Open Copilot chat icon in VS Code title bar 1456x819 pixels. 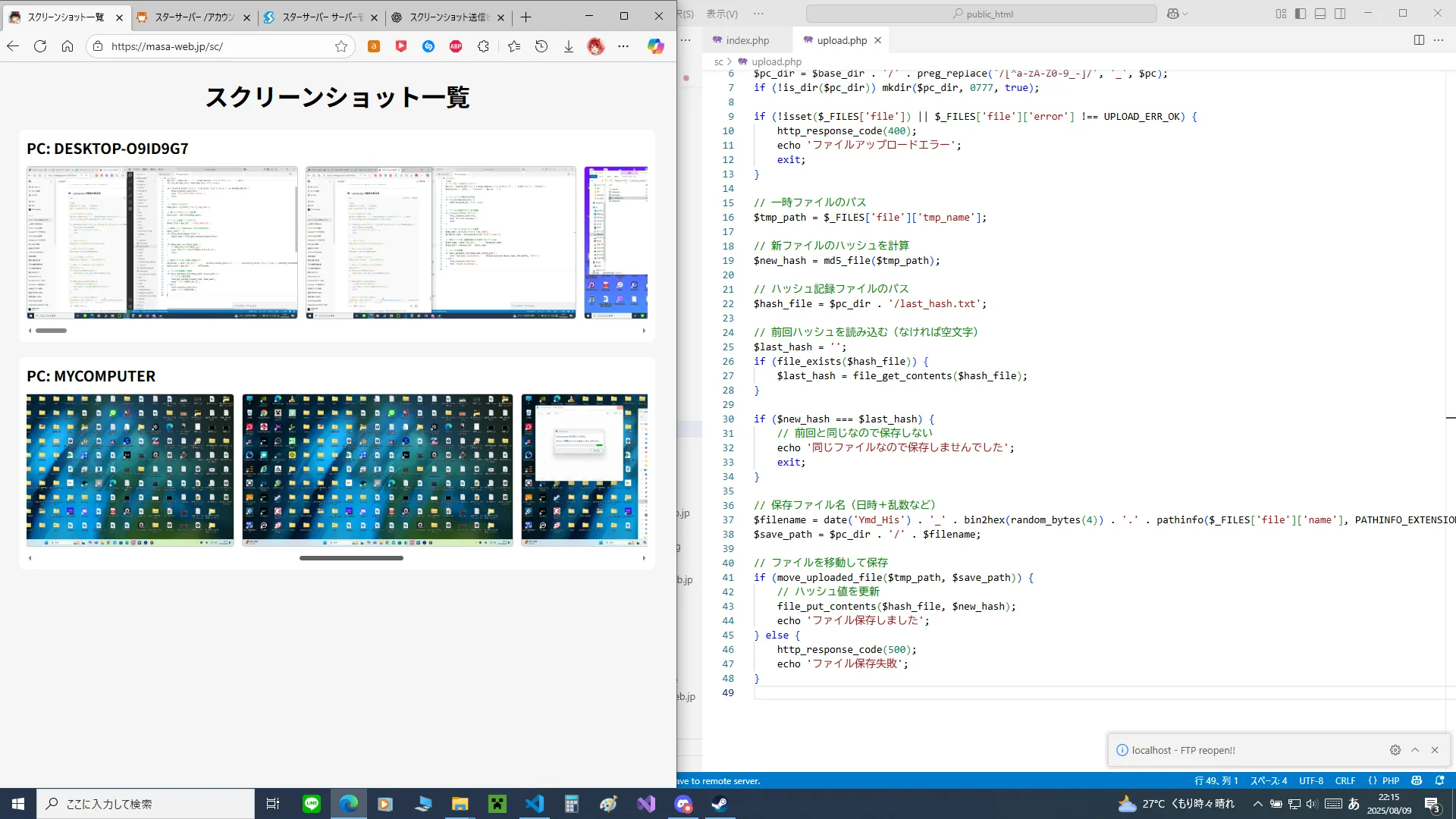pyautogui.click(x=1173, y=14)
